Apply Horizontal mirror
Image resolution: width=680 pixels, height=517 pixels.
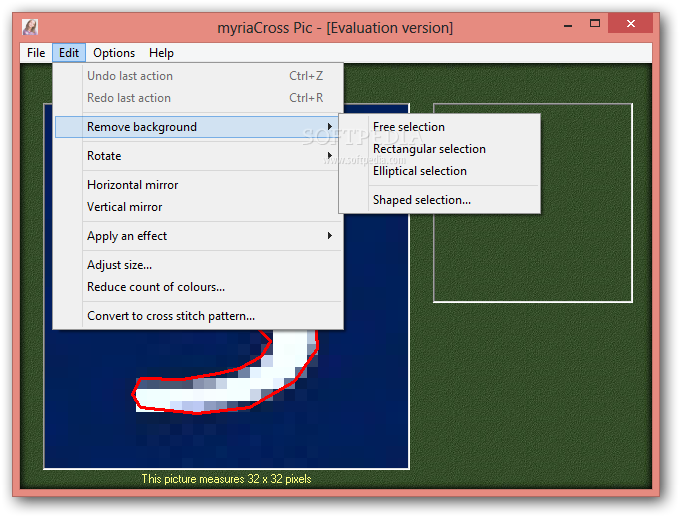(198, 185)
